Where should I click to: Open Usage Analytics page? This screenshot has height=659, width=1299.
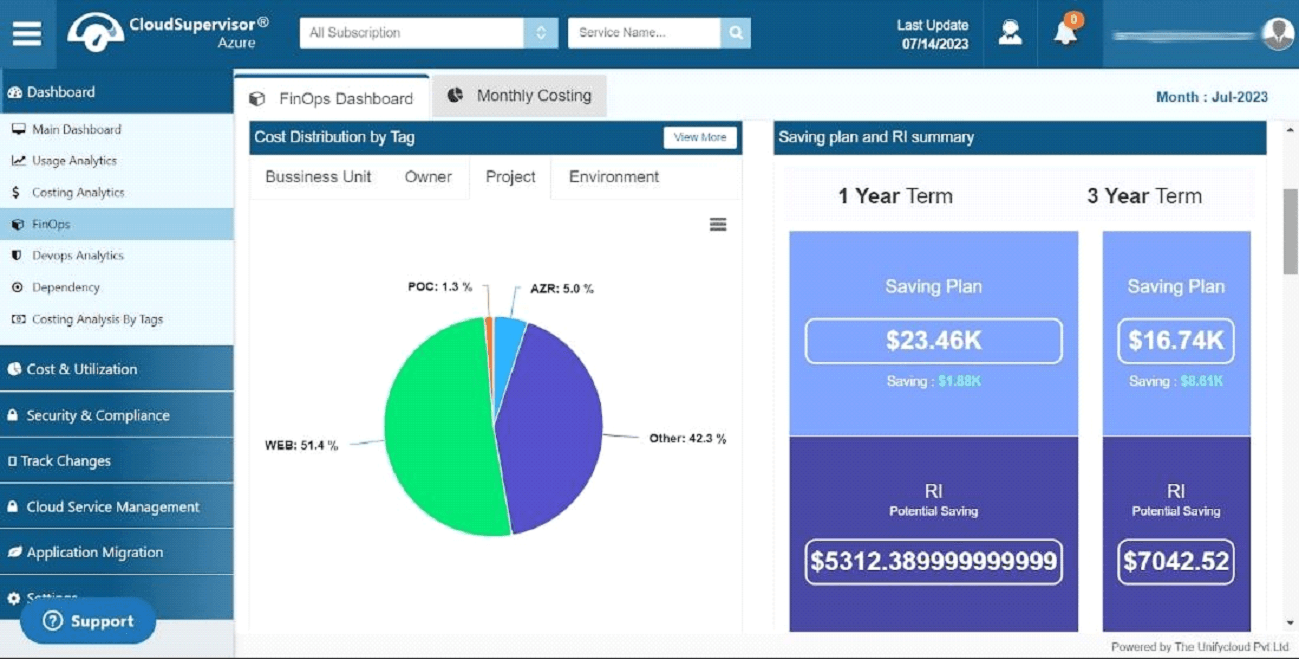point(117,160)
